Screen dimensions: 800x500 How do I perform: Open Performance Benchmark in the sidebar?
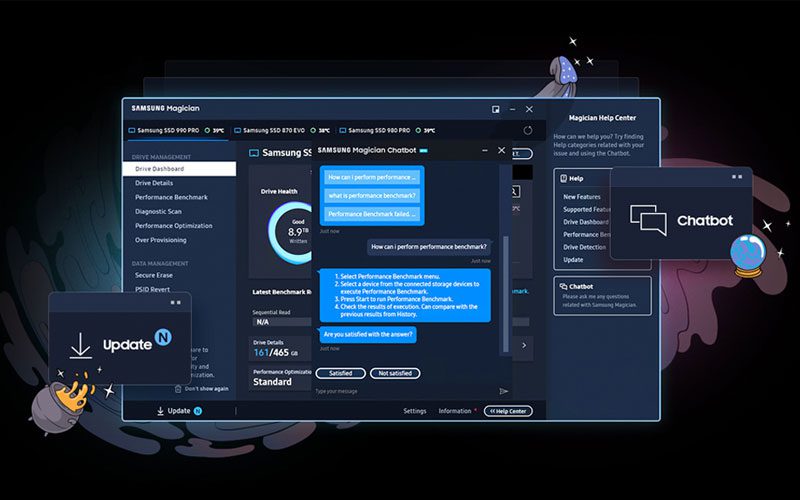tap(171, 197)
